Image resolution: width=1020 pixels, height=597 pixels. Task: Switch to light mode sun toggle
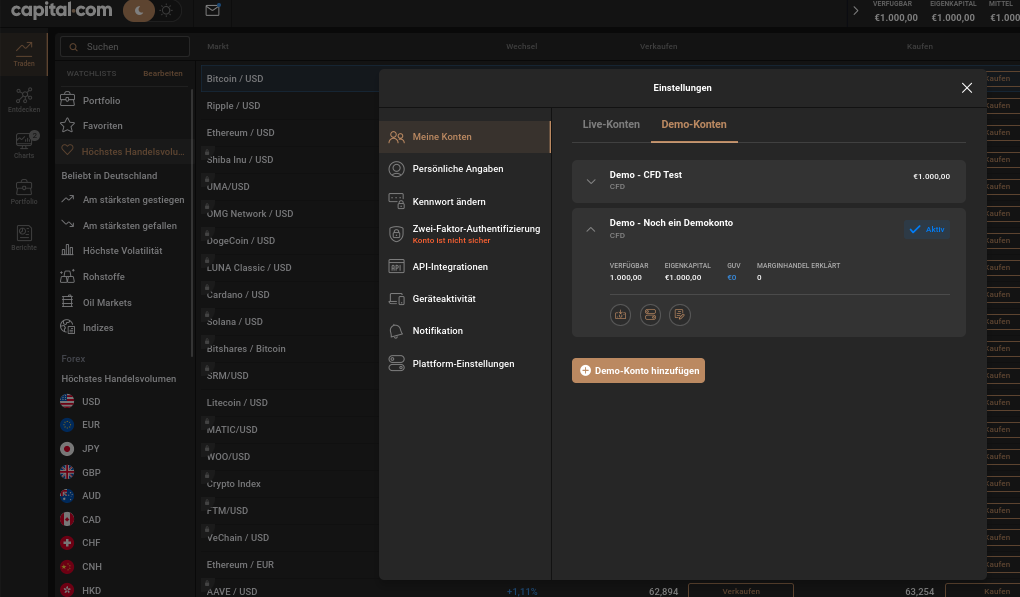point(166,11)
